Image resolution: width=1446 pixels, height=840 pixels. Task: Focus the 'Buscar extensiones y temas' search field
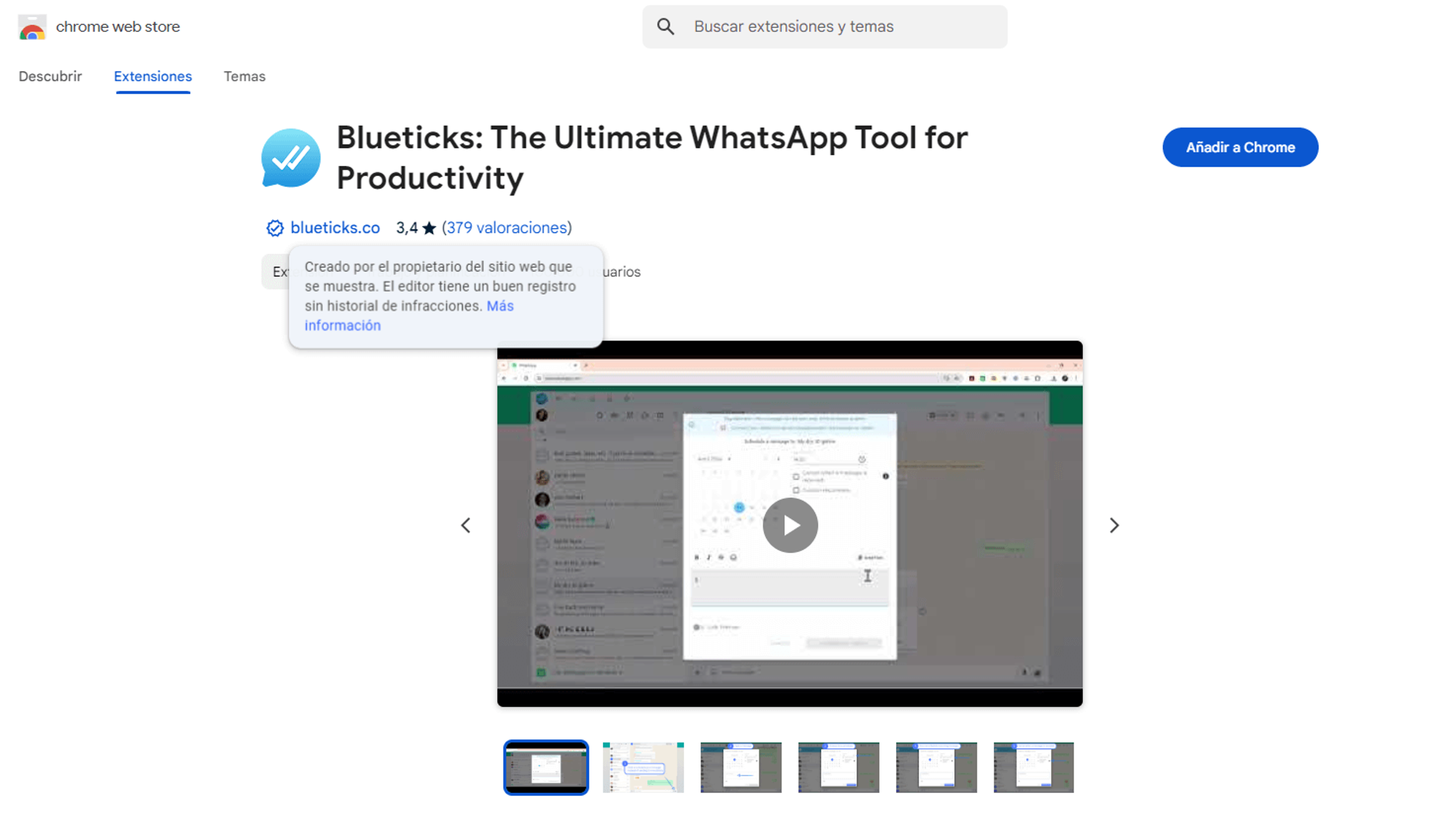(825, 27)
